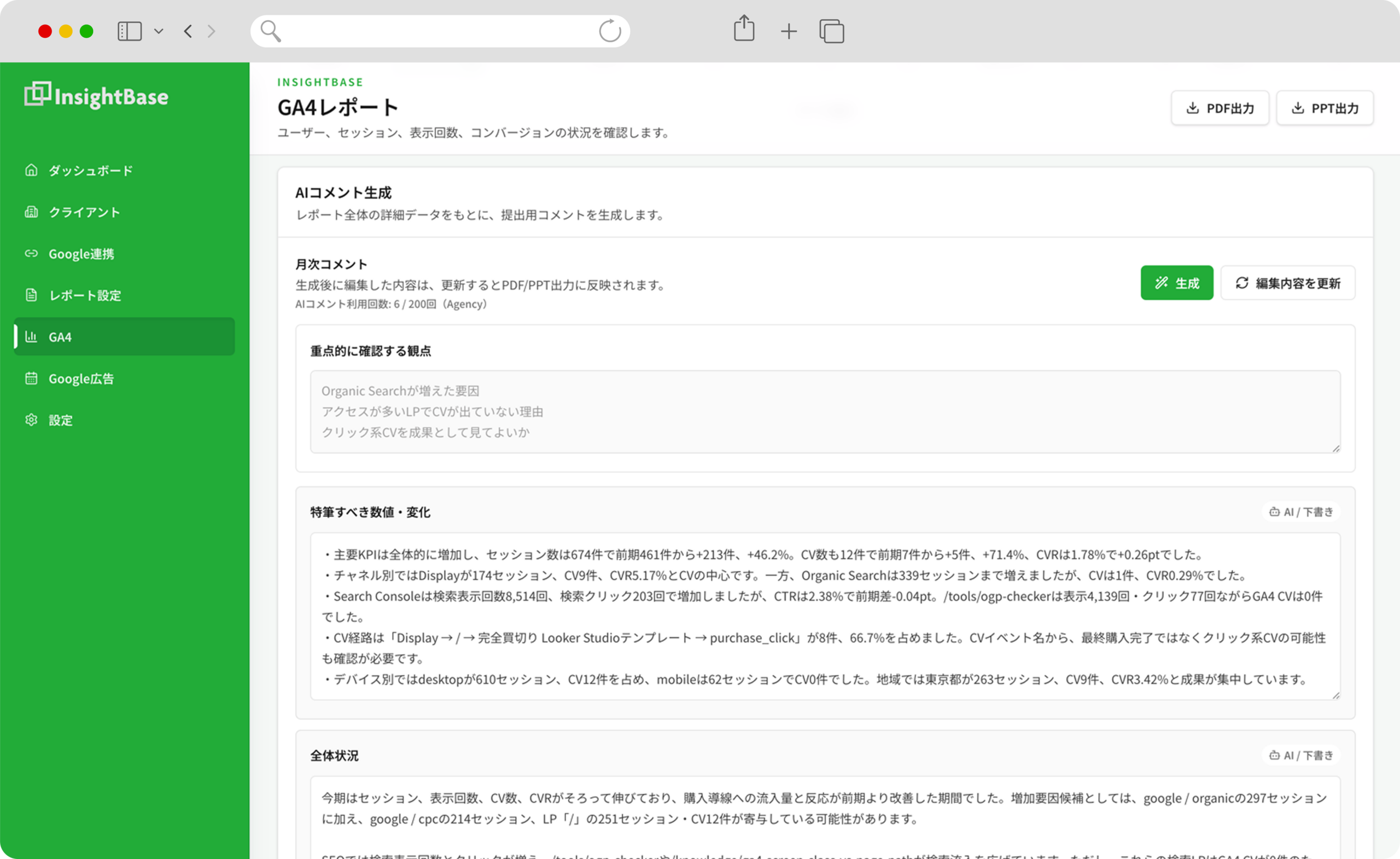Click the home icon beside ダッシュボード

(x=31, y=170)
